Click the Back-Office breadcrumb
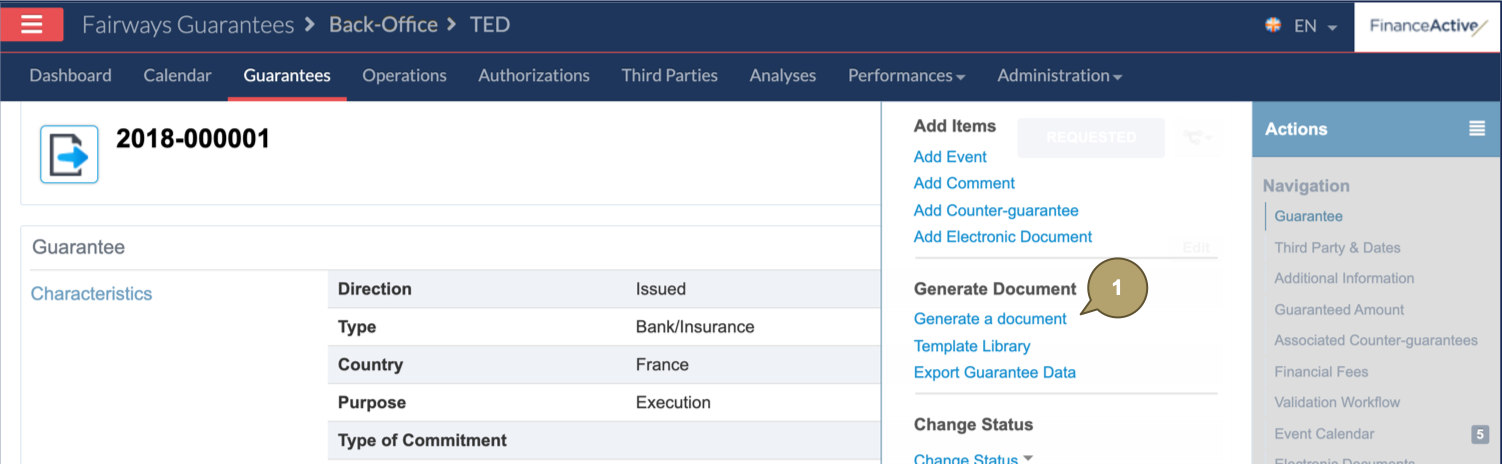The width and height of the screenshot is (1502, 464). pyautogui.click(x=383, y=25)
